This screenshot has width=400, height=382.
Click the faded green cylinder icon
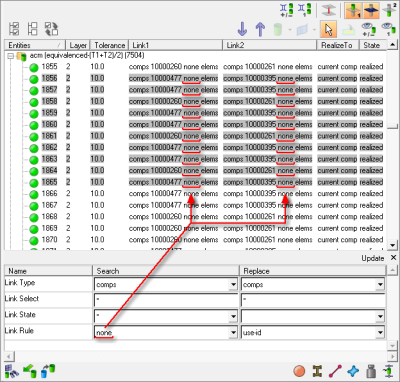point(278,29)
